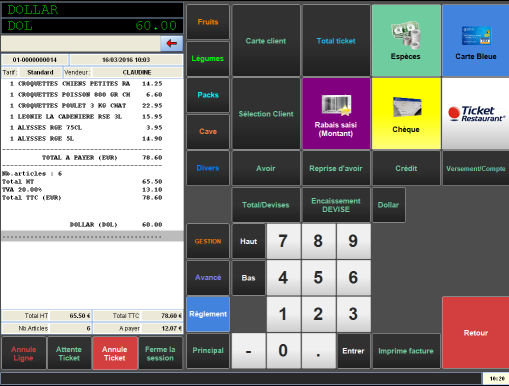Switch to the Cave category
The height and width of the screenshot is (386, 509).
click(x=208, y=132)
